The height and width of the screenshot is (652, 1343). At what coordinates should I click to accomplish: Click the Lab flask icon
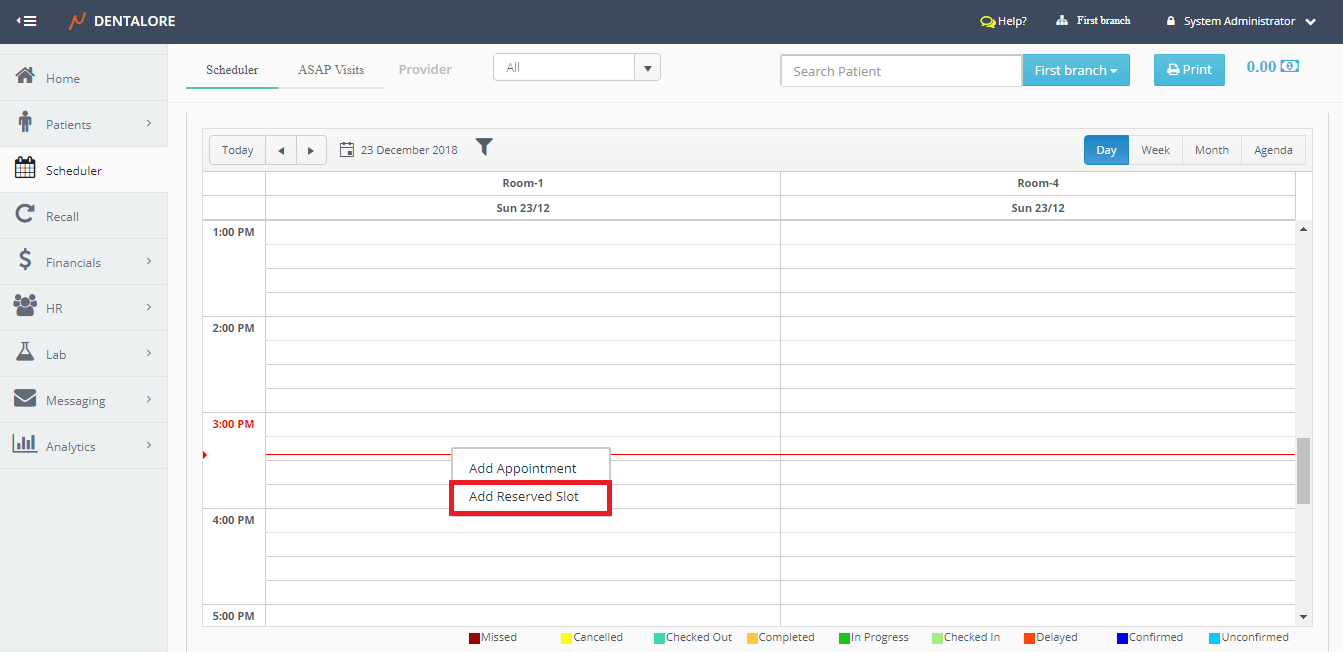tap(26, 353)
